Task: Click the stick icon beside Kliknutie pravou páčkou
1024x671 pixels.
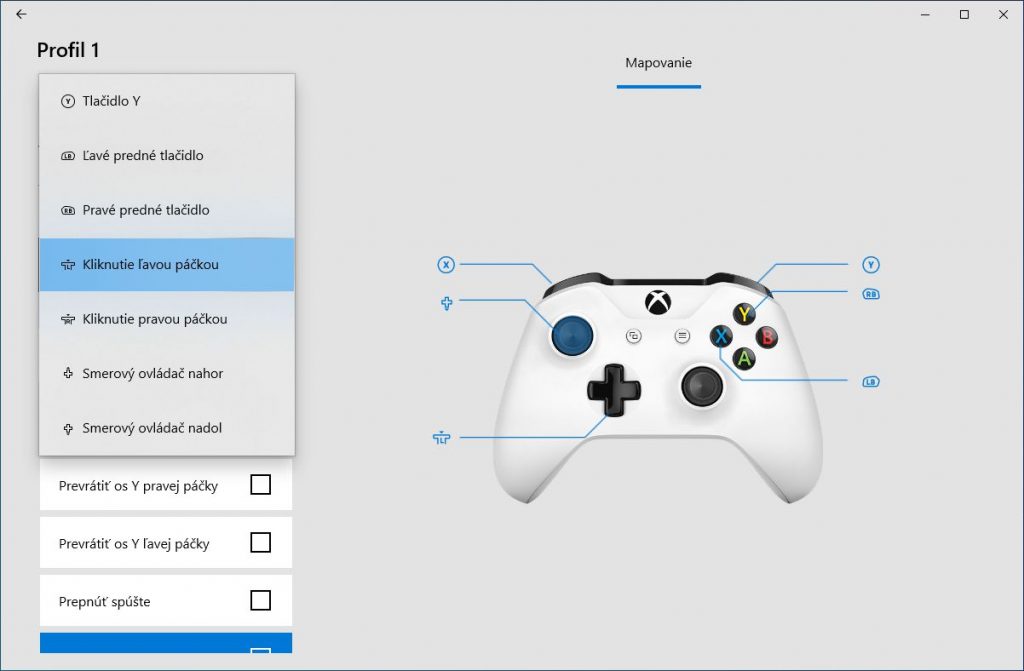Action: click(68, 319)
